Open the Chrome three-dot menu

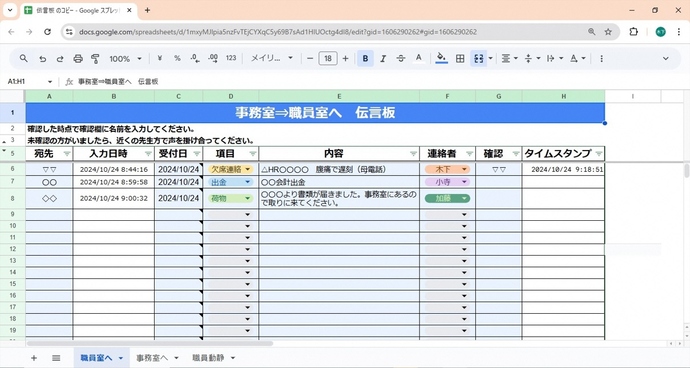[679, 32]
